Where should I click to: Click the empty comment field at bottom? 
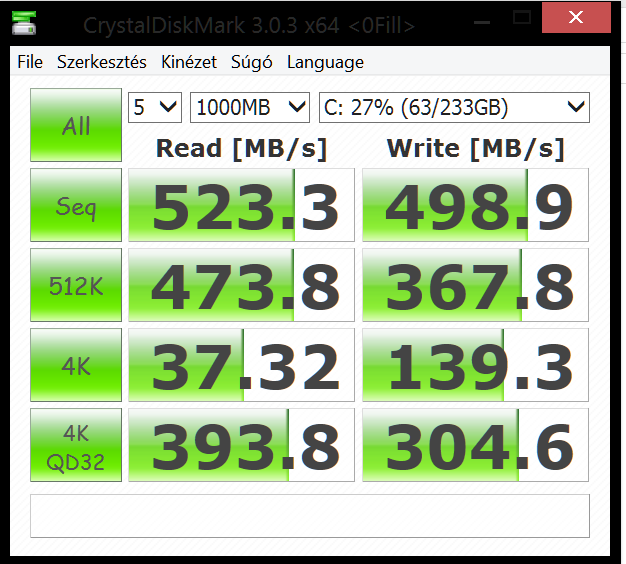pos(310,516)
